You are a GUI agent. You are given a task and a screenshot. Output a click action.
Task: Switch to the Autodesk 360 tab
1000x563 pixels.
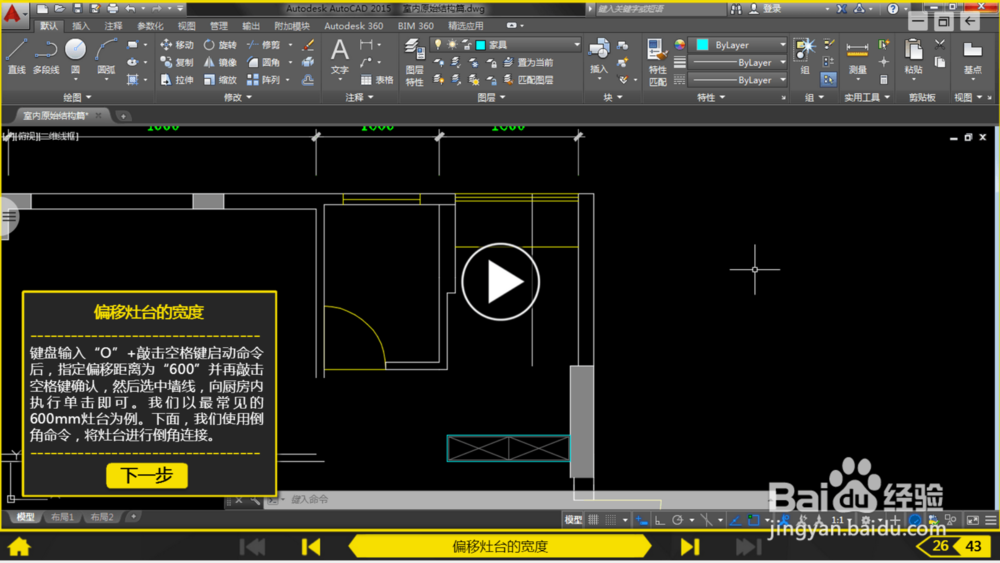tap(353, 26)
